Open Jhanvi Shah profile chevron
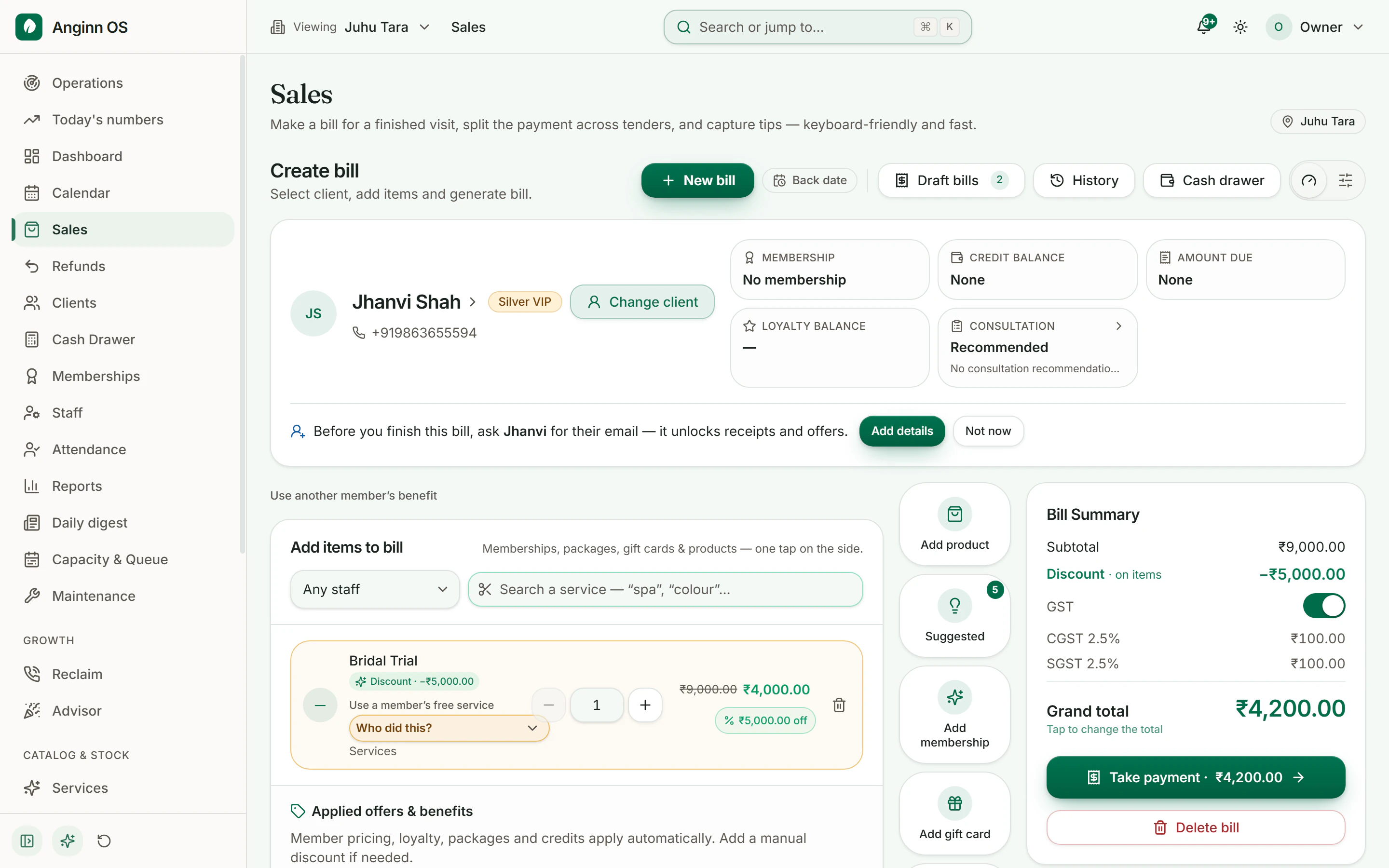1389x868 pixels. (472, 302)
